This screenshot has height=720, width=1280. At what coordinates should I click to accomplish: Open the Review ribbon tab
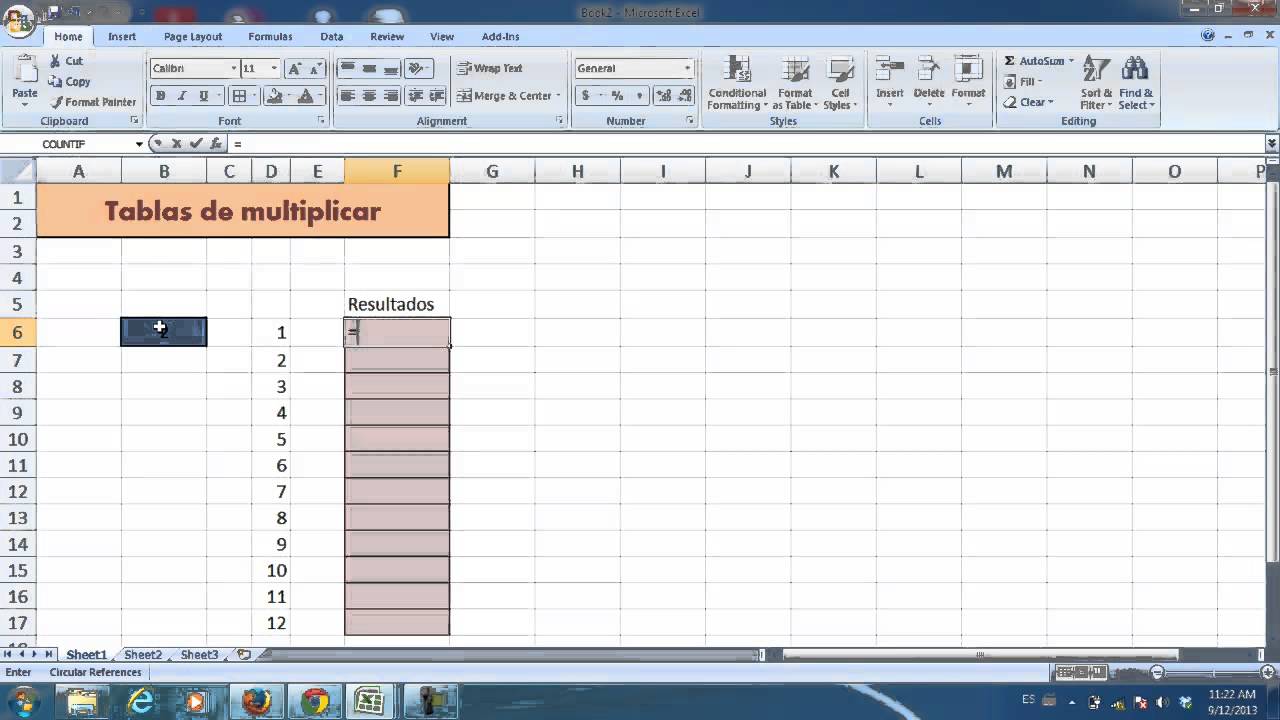click(387, 36)
